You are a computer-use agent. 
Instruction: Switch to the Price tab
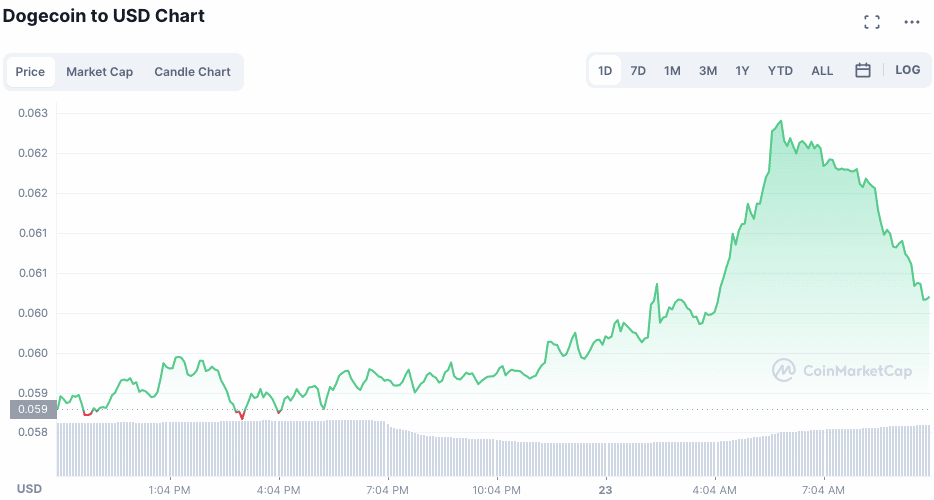30,72
